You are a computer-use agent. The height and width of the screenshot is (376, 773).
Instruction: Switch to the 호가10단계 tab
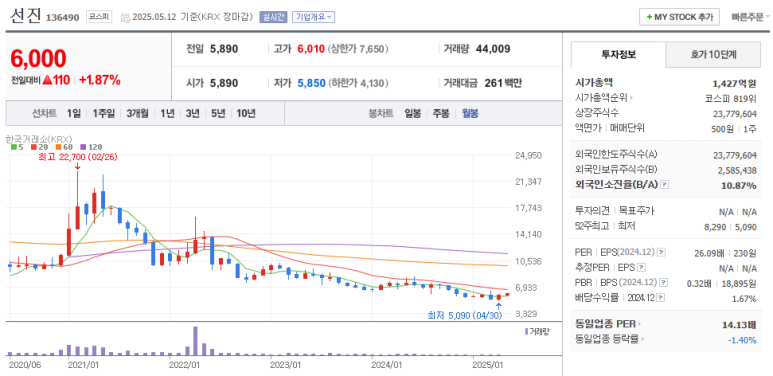713,55
